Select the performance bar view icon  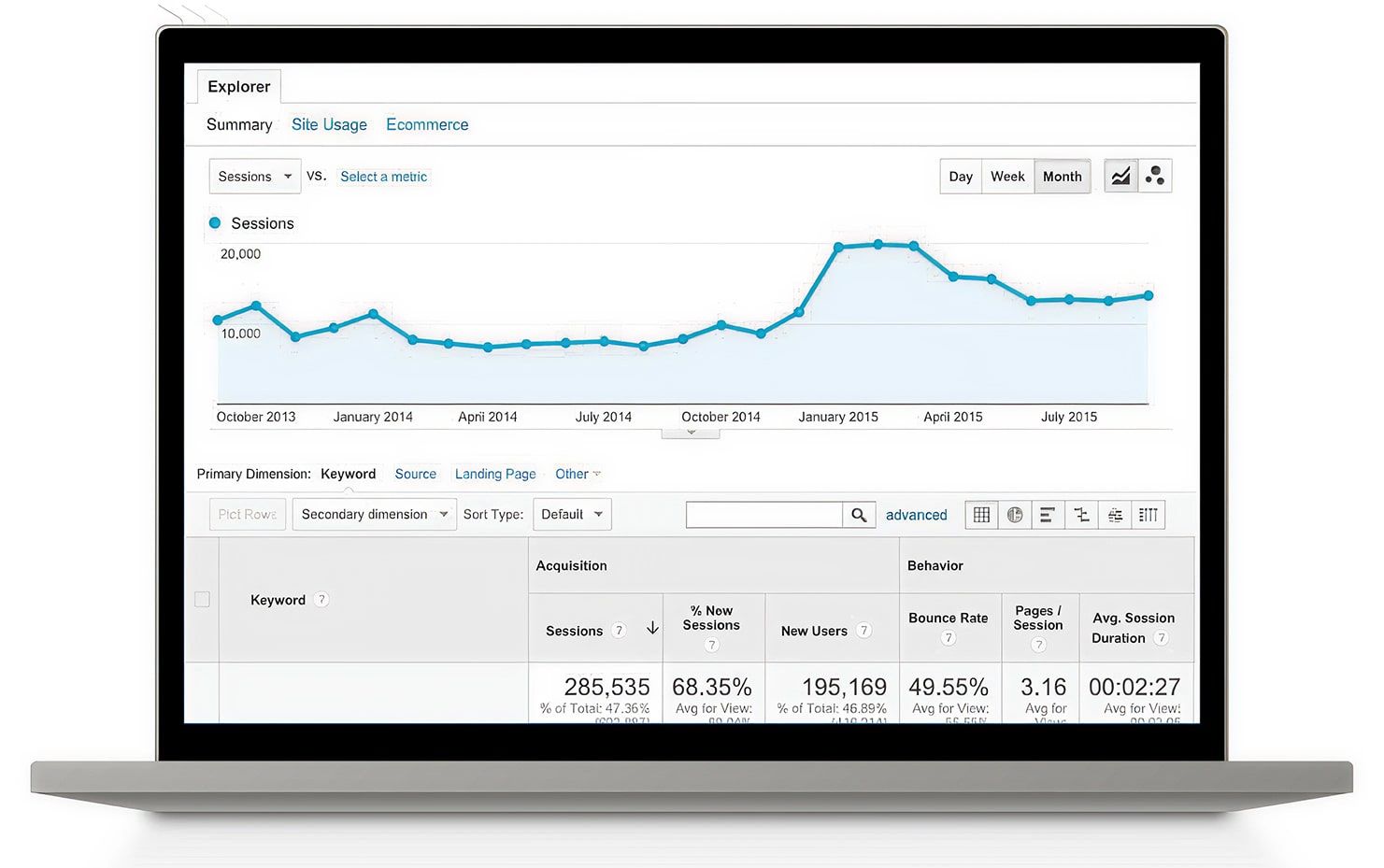tap(1048, 515)
